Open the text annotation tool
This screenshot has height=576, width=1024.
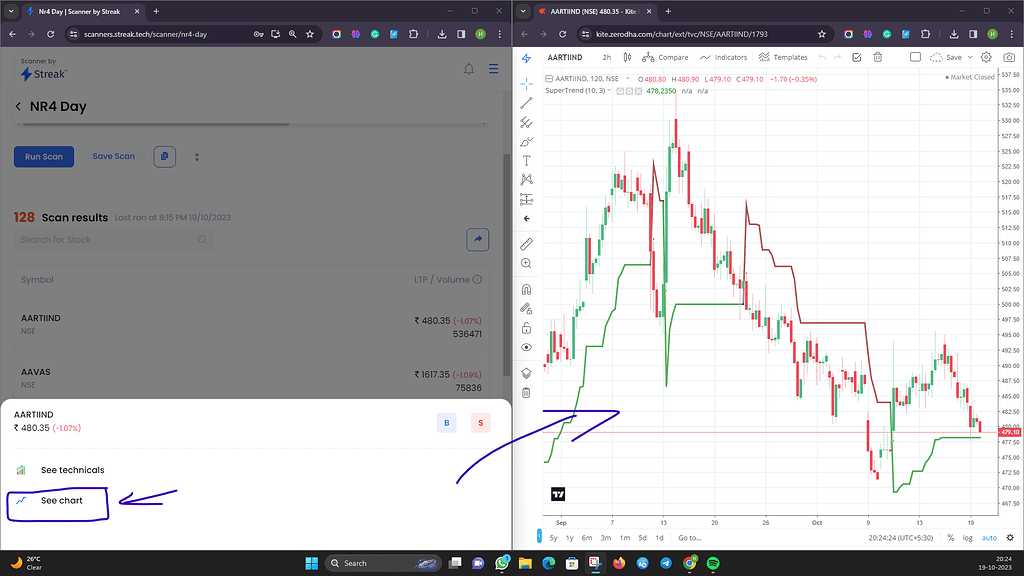pos(526,158)
